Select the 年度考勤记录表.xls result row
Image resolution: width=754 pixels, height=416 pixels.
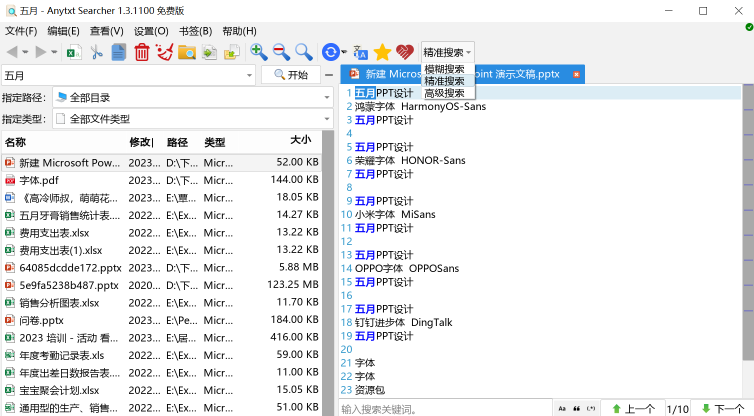162,355
